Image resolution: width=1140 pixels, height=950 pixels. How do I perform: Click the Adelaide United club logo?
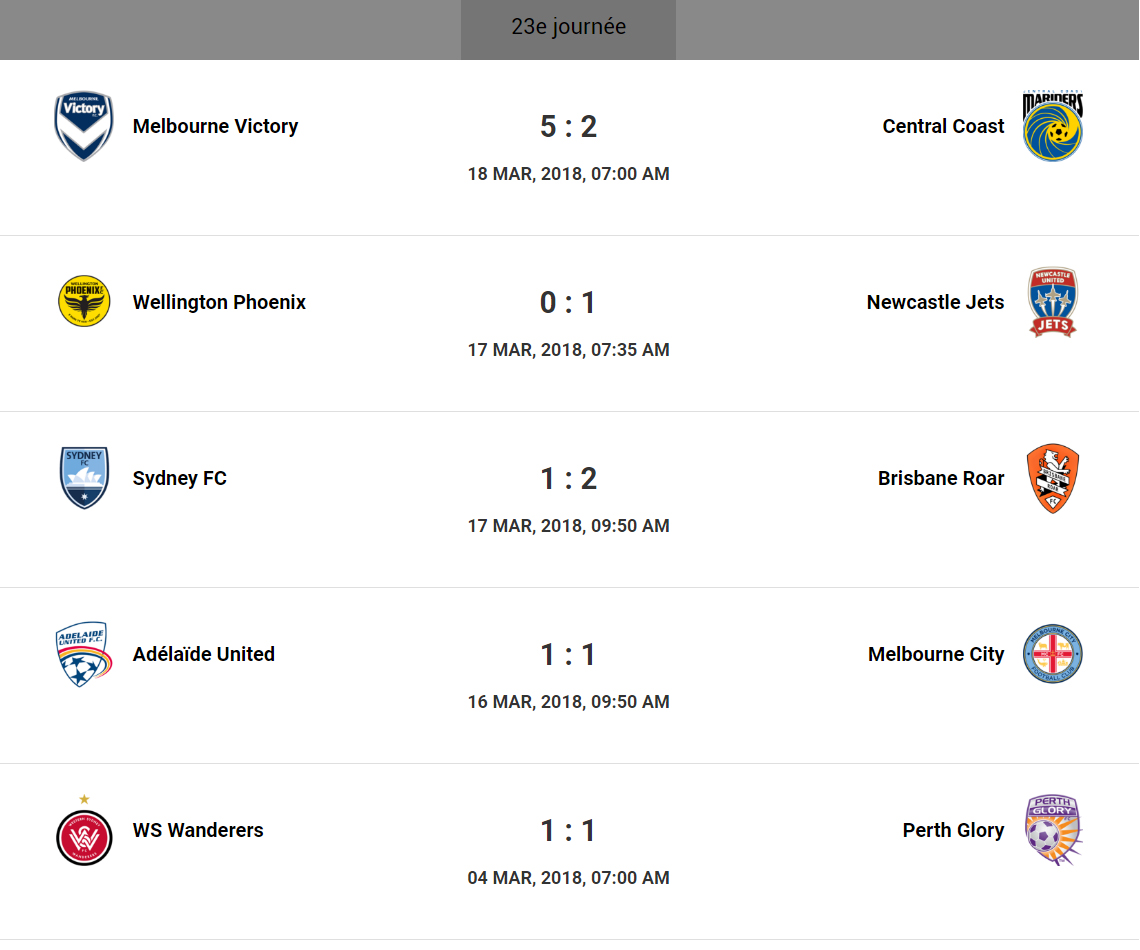[84, 654]
